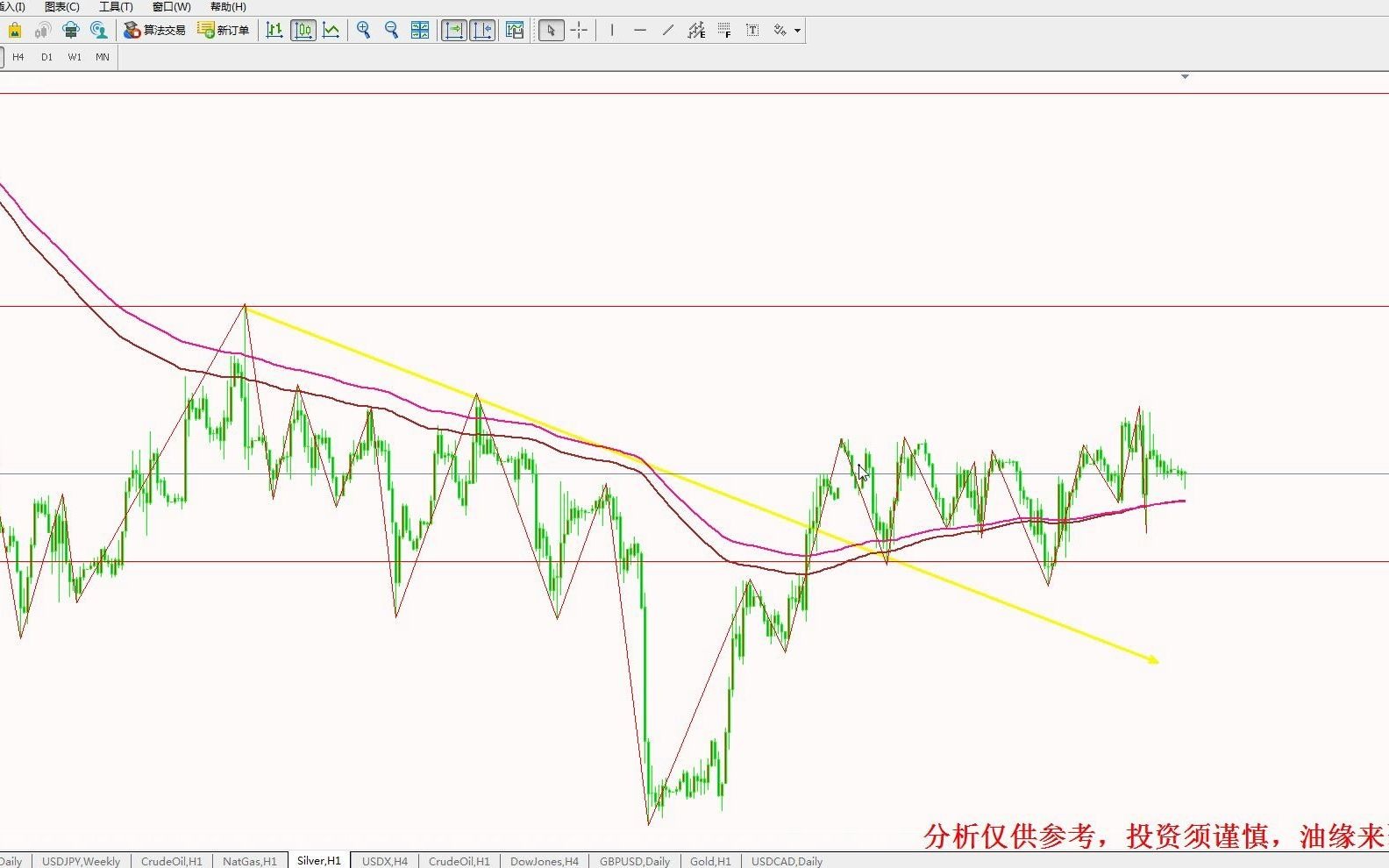The width and height of the screenshot is (1389, 868).
Task: Click the Signals broadcast icon
Action: [x=42, y=31]
